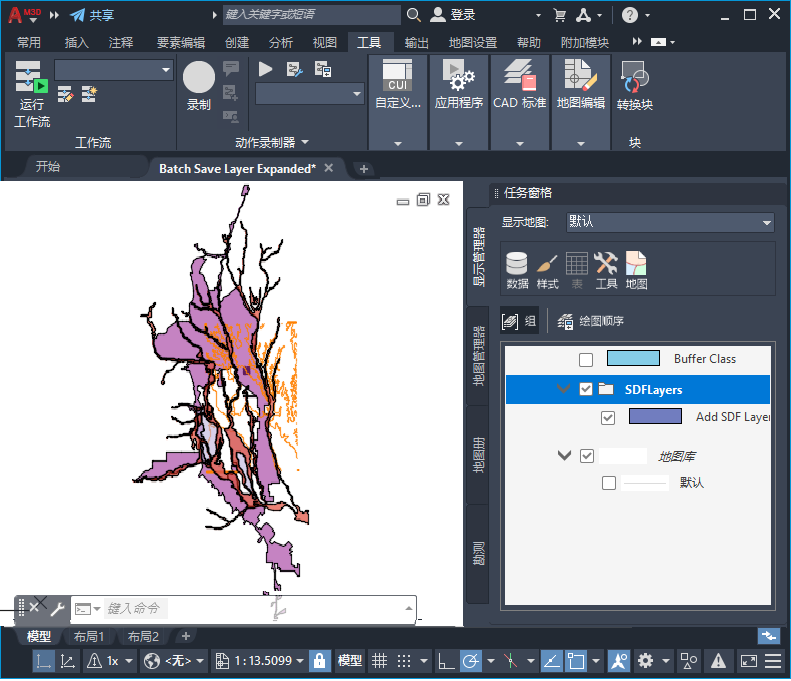Image resolution: width=791 pixels, height=681 pixels.
Task: Switch to the 要素编辑 ribbon tab
Action: pyautogui.click(x=181, y=42)
